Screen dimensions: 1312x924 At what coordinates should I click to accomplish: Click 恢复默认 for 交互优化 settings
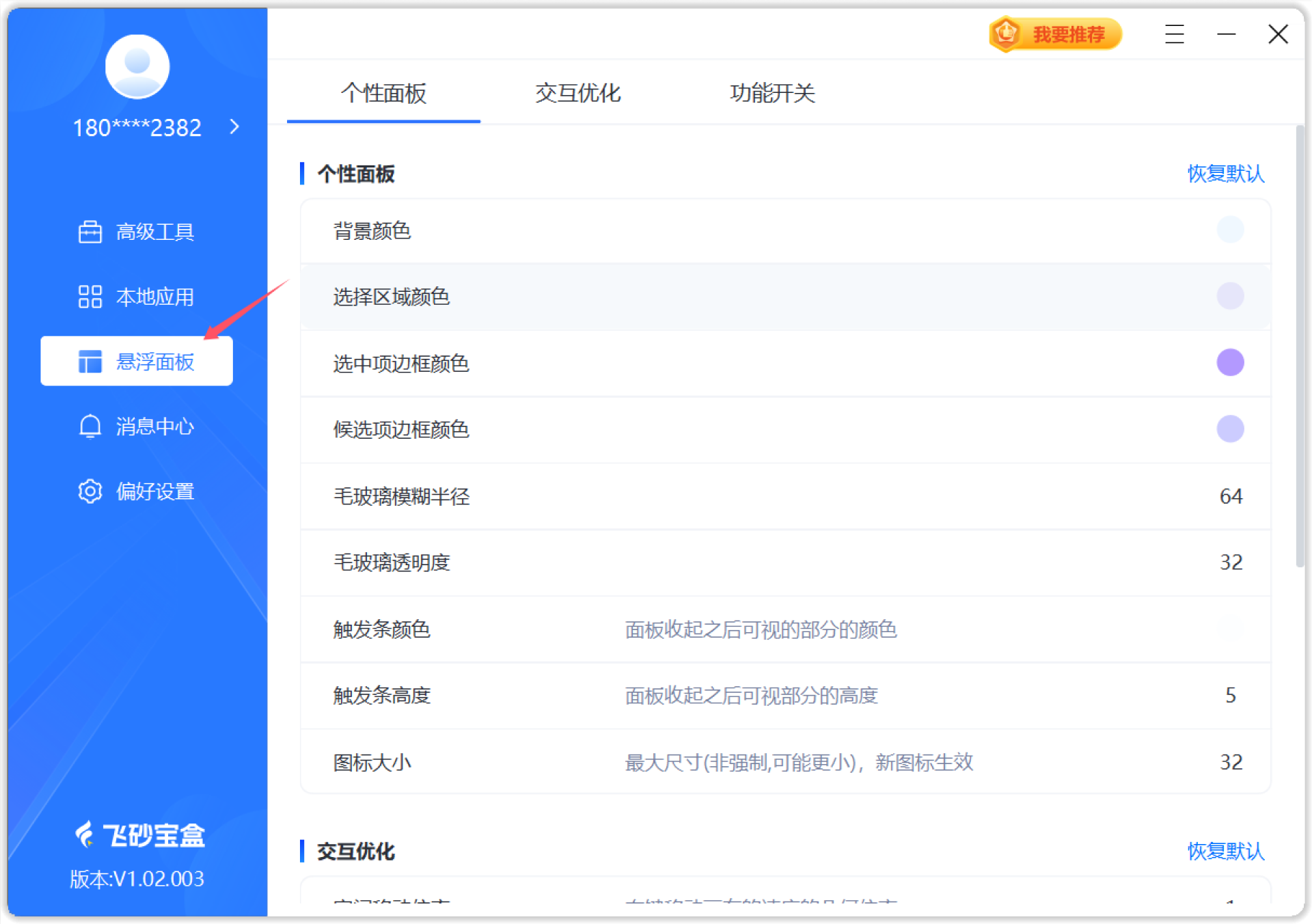1225,852
